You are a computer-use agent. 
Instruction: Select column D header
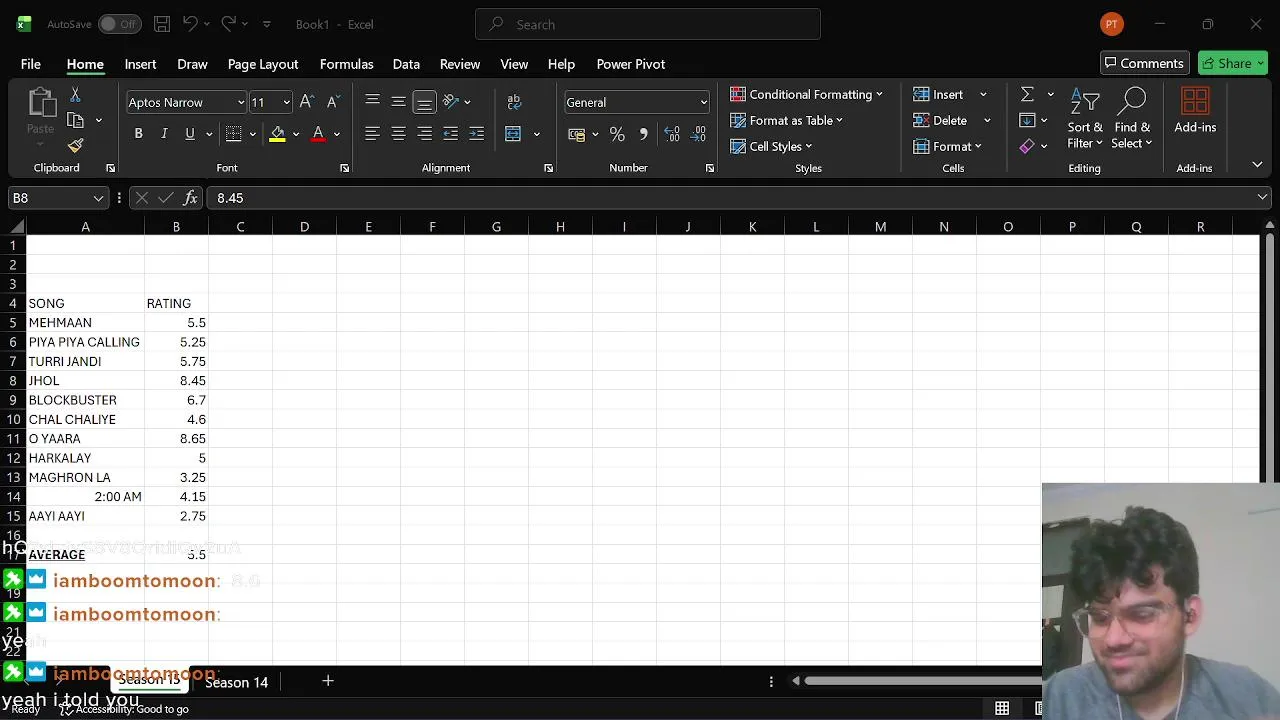304,227
